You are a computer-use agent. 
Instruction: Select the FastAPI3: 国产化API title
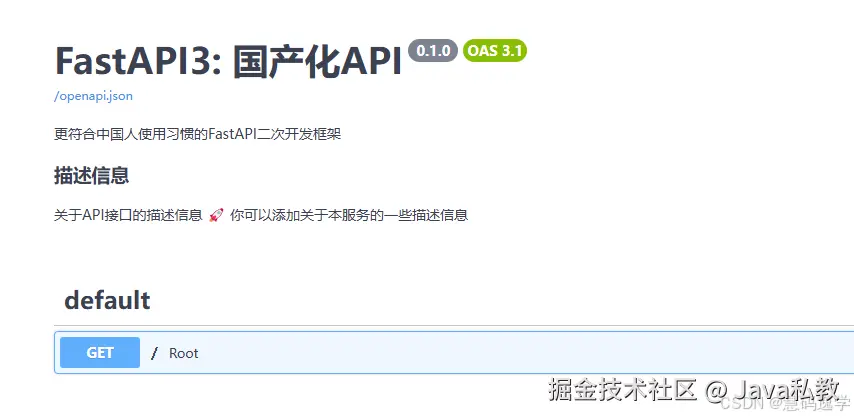tap(229, 61)
